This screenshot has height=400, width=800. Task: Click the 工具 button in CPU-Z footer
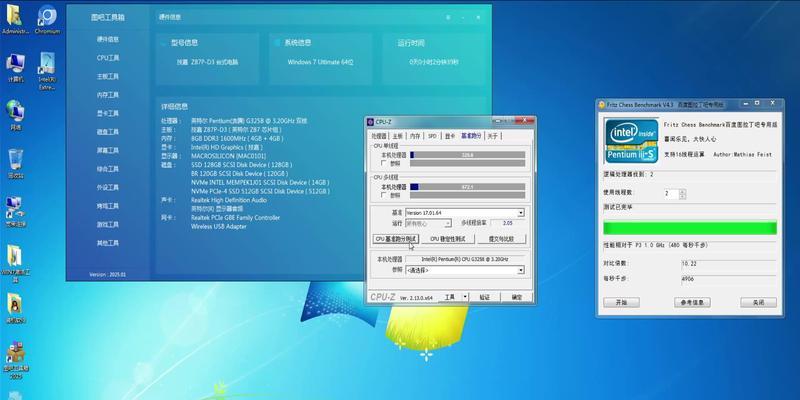pos(449,296)
